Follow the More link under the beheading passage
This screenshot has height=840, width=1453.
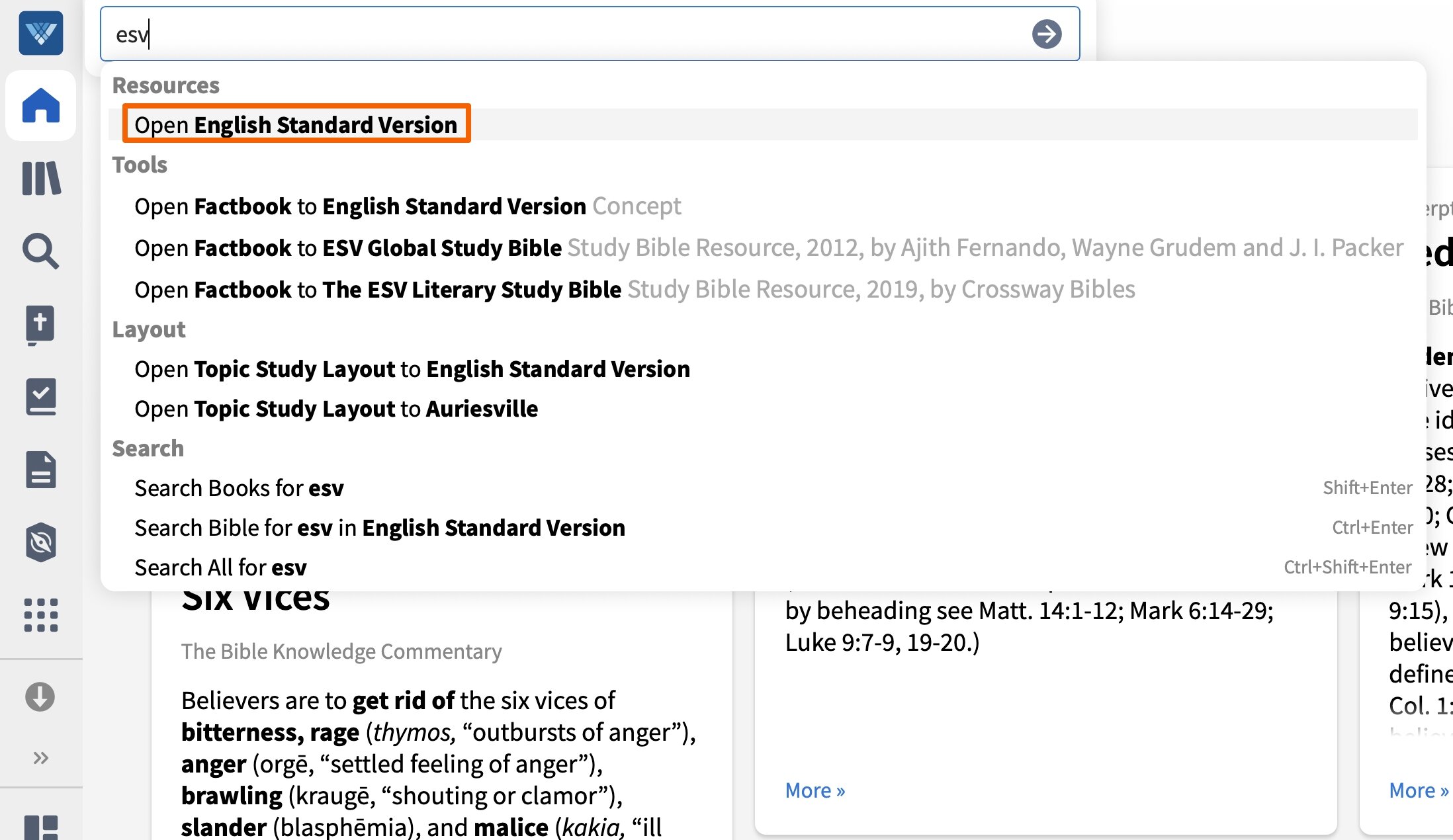[815, 790]
